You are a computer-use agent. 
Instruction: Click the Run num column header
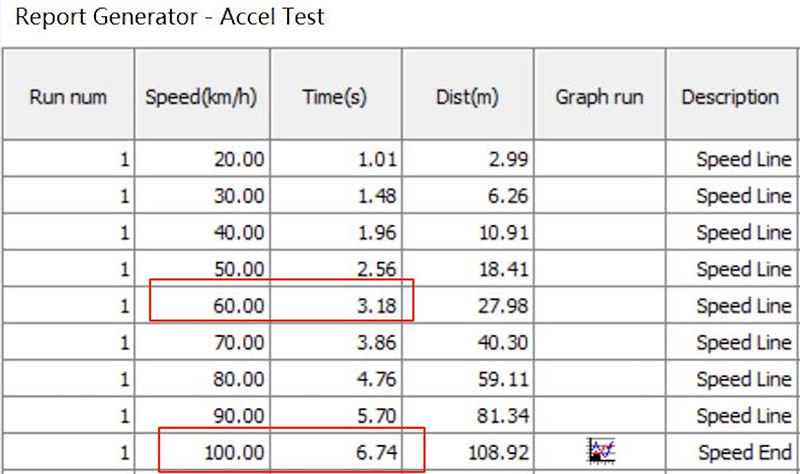68,94
